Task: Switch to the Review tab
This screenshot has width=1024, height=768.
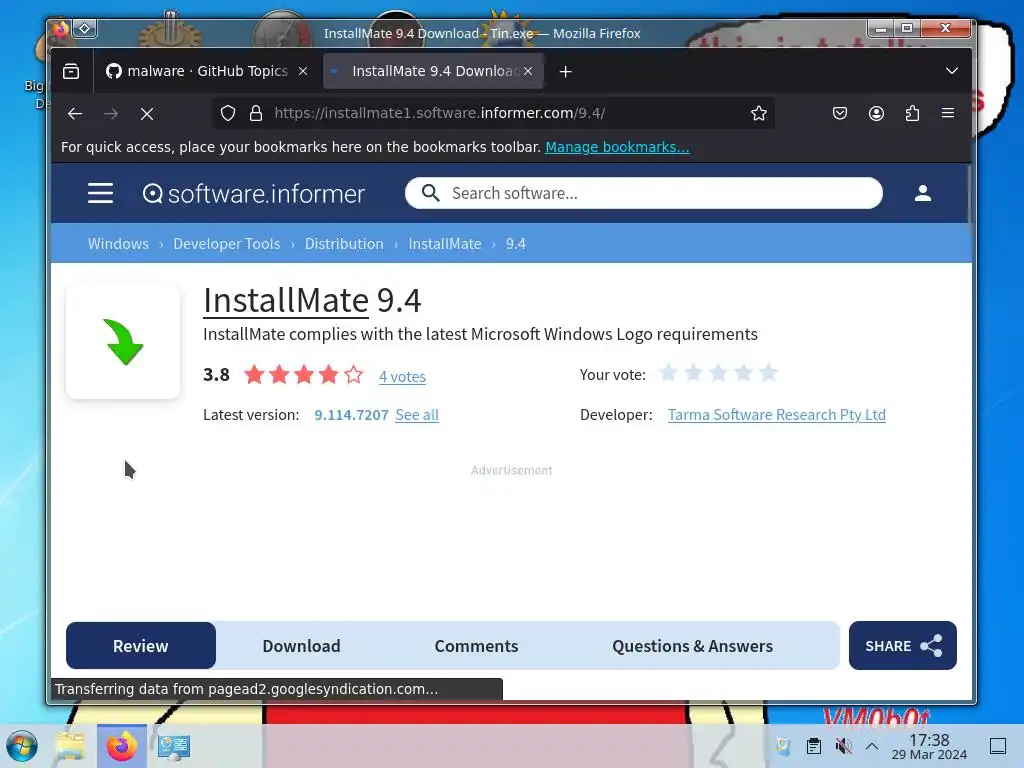Action: coord(140,646)
